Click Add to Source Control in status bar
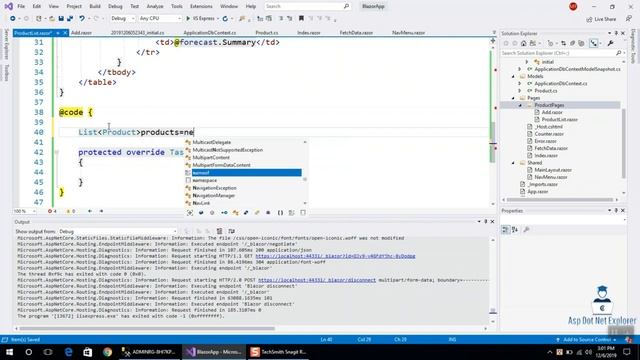Image resolution: width=640 pixels, height=360 pixels. point(587,340)
